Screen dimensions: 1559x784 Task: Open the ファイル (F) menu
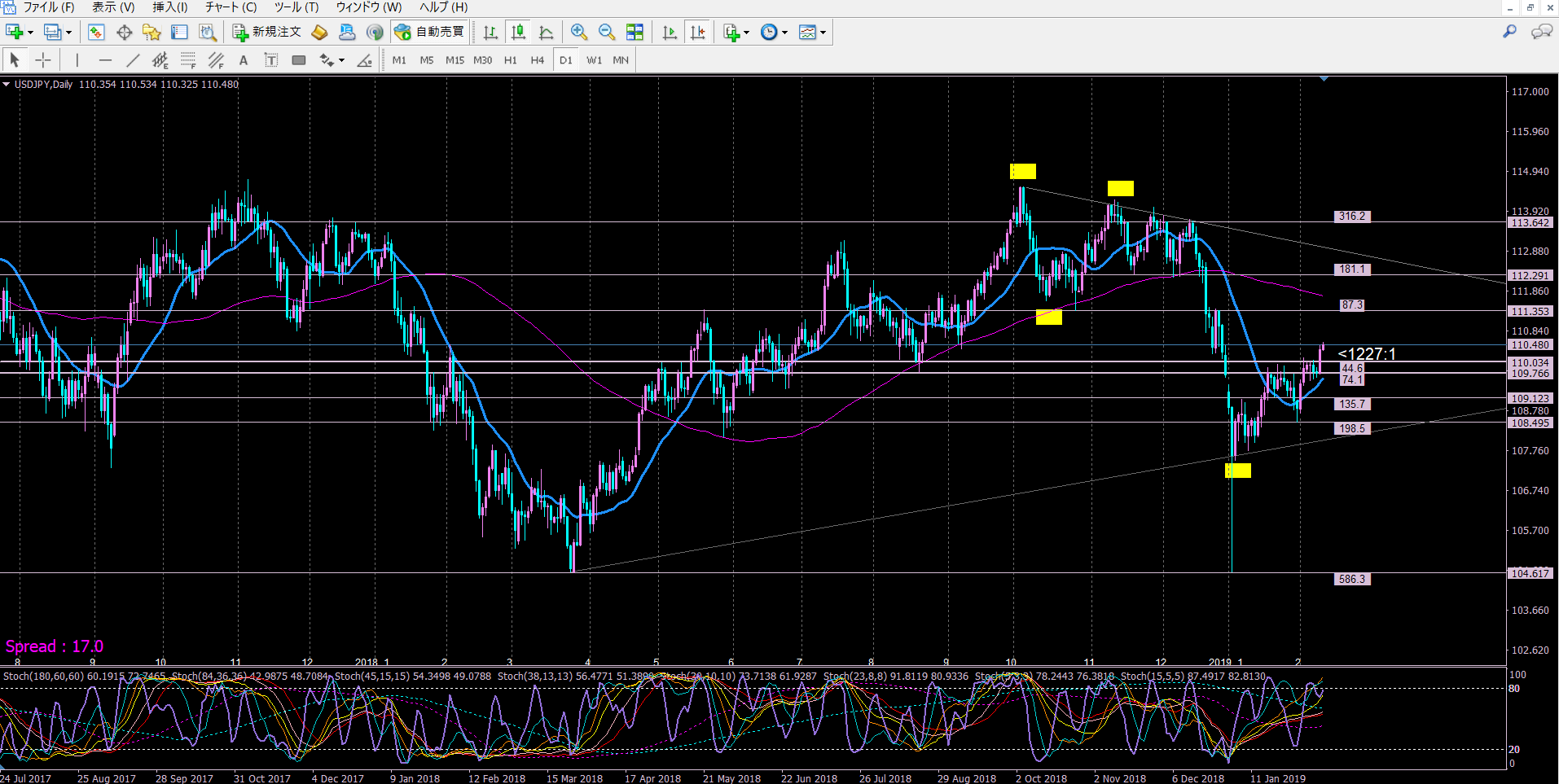[48, 7]
